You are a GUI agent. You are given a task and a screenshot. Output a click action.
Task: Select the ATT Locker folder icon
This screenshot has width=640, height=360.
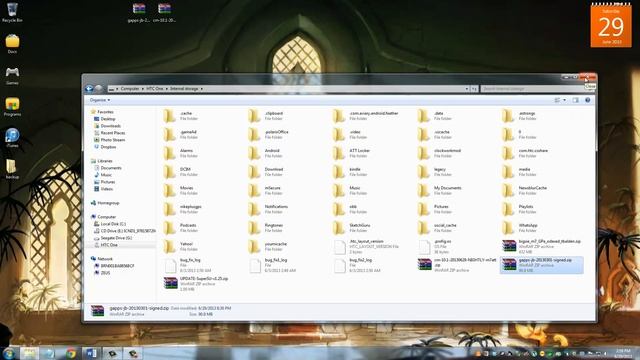click(339, 153)
